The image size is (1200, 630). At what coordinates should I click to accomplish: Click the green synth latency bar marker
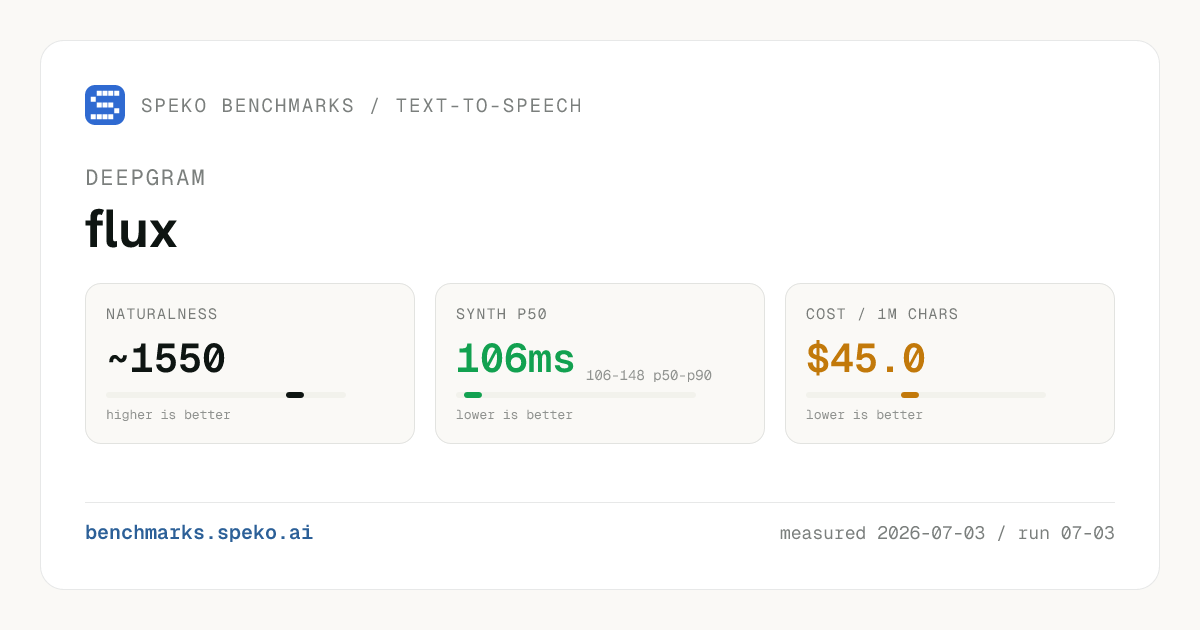[x=473, y=395]
